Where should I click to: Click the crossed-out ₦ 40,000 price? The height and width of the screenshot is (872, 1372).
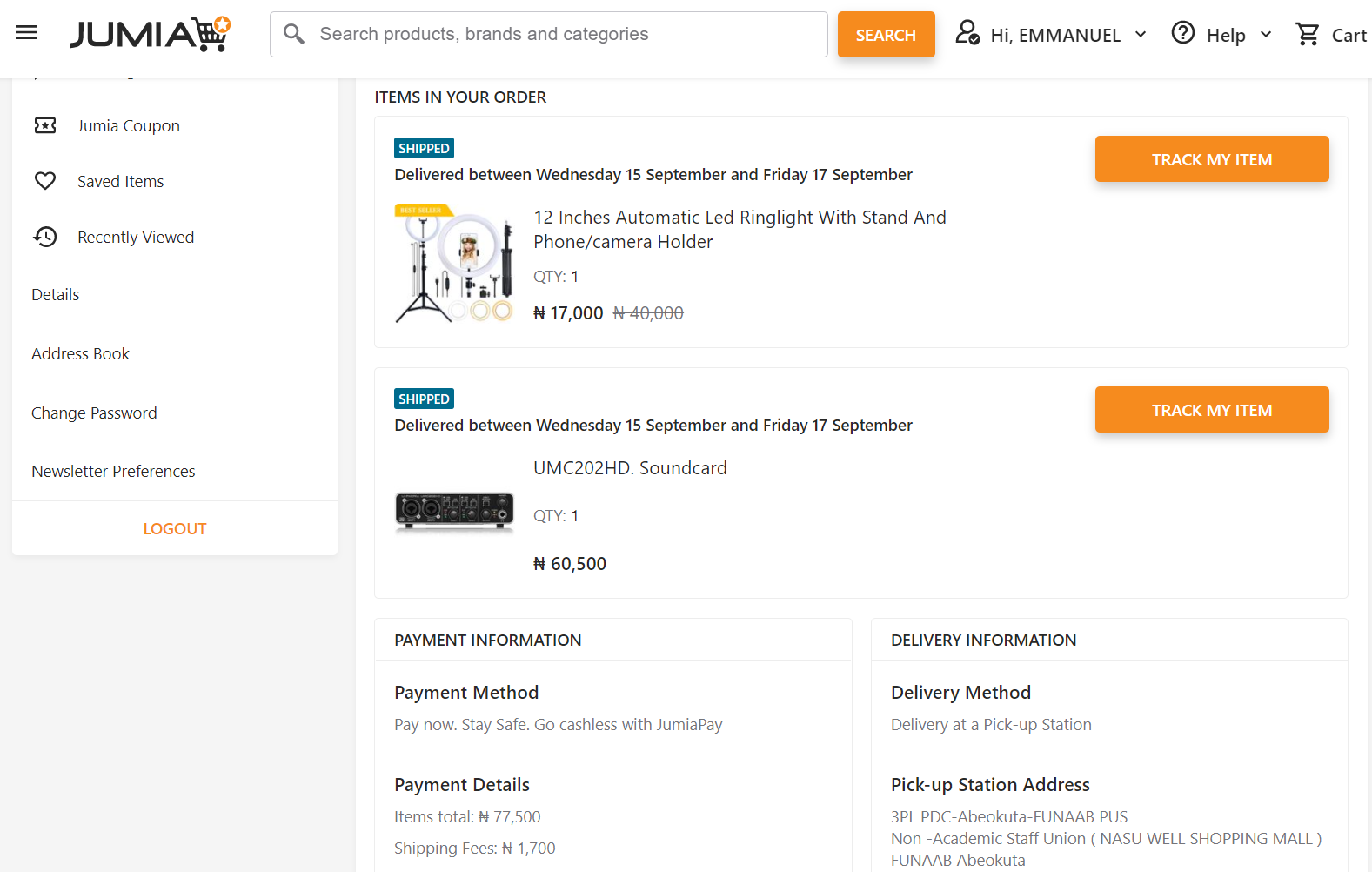click(648, 313)
